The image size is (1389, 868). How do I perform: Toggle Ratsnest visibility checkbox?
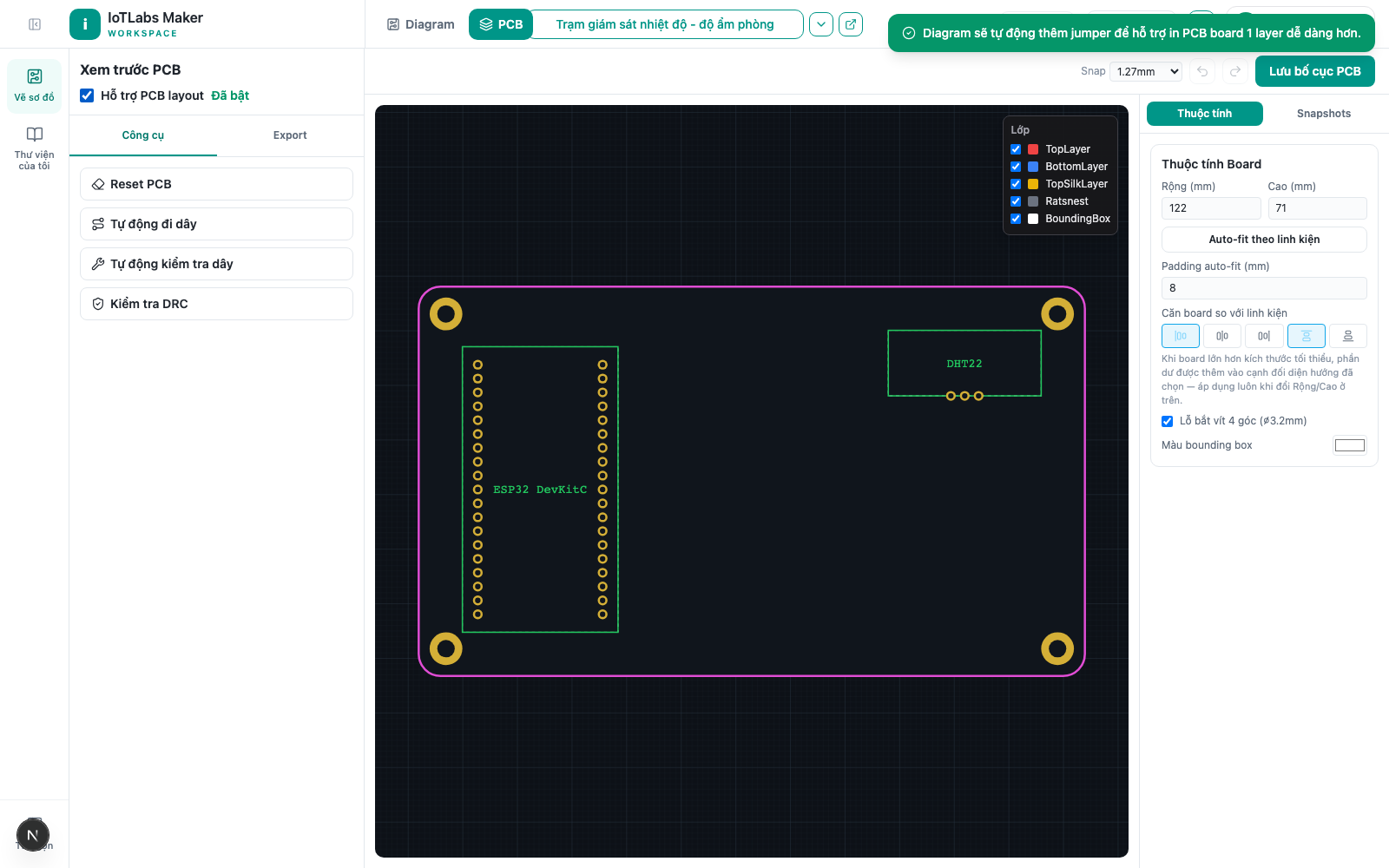pyautogui.click(x=1016, y=201)
